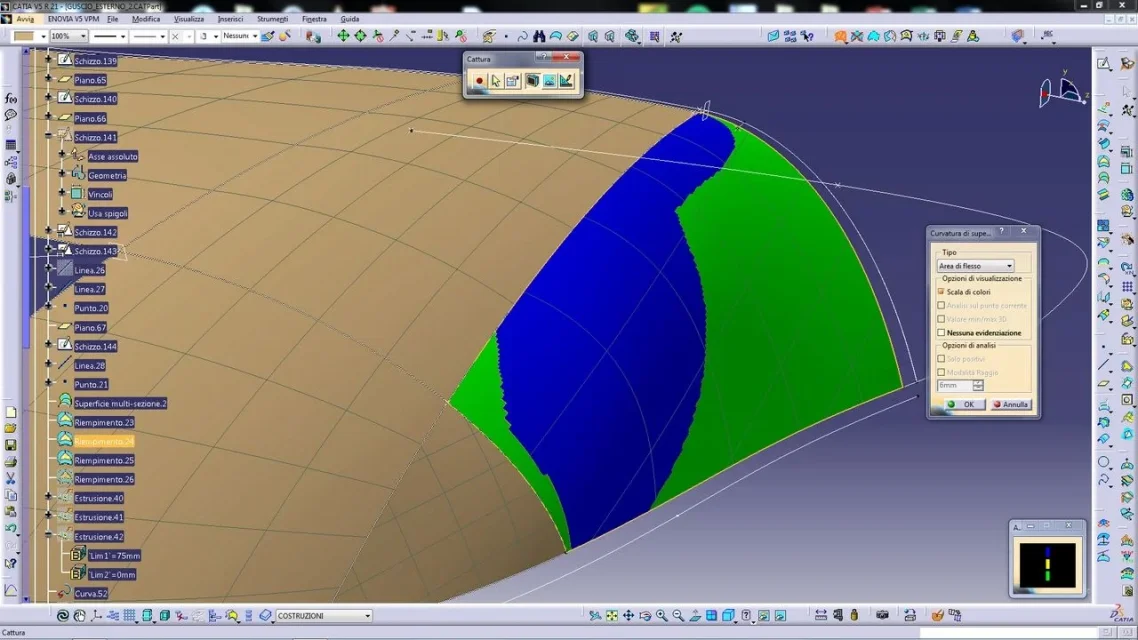Open the COSTRUZIONI layer dropdown
The image size is (1138, 640).
coord(324,615)
